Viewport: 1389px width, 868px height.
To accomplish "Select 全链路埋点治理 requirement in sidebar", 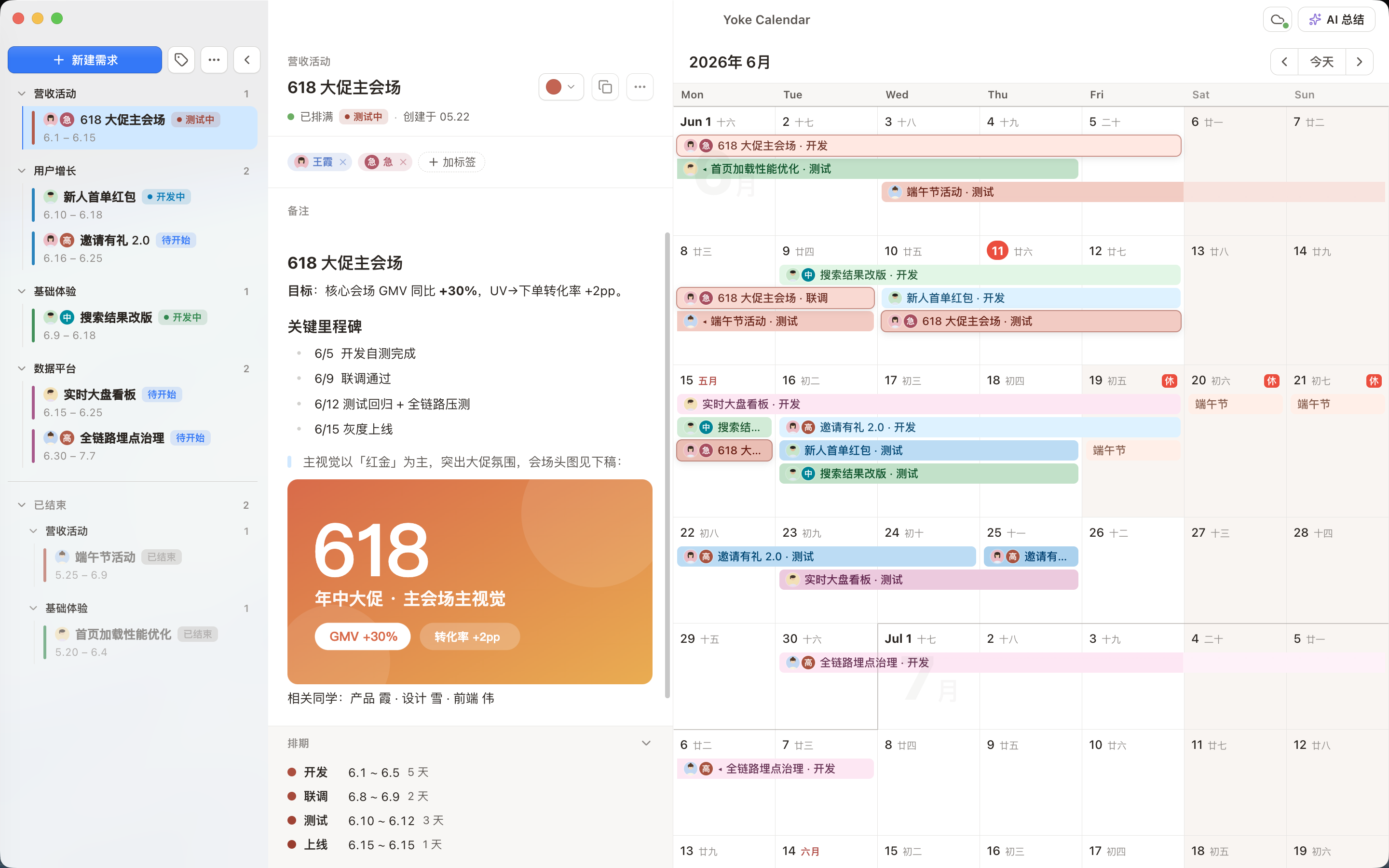I will click(x=140, y=446).
